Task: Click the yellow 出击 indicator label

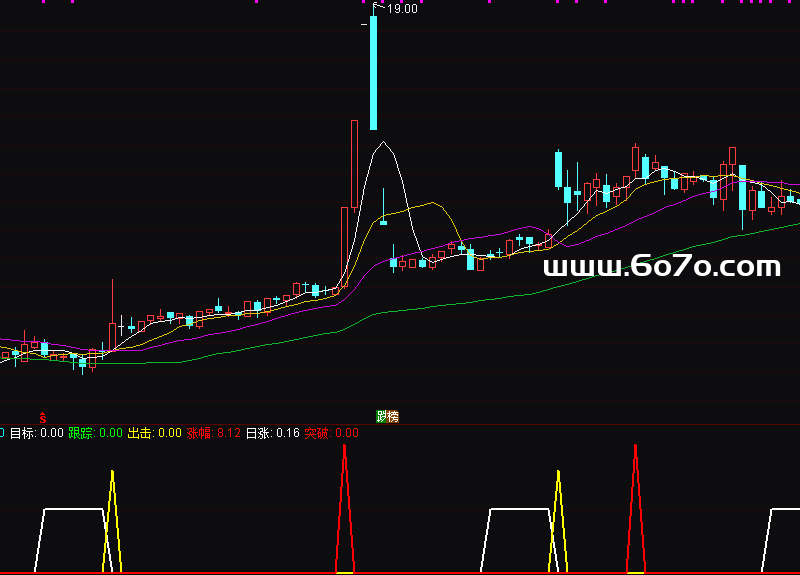Action: 155,433
